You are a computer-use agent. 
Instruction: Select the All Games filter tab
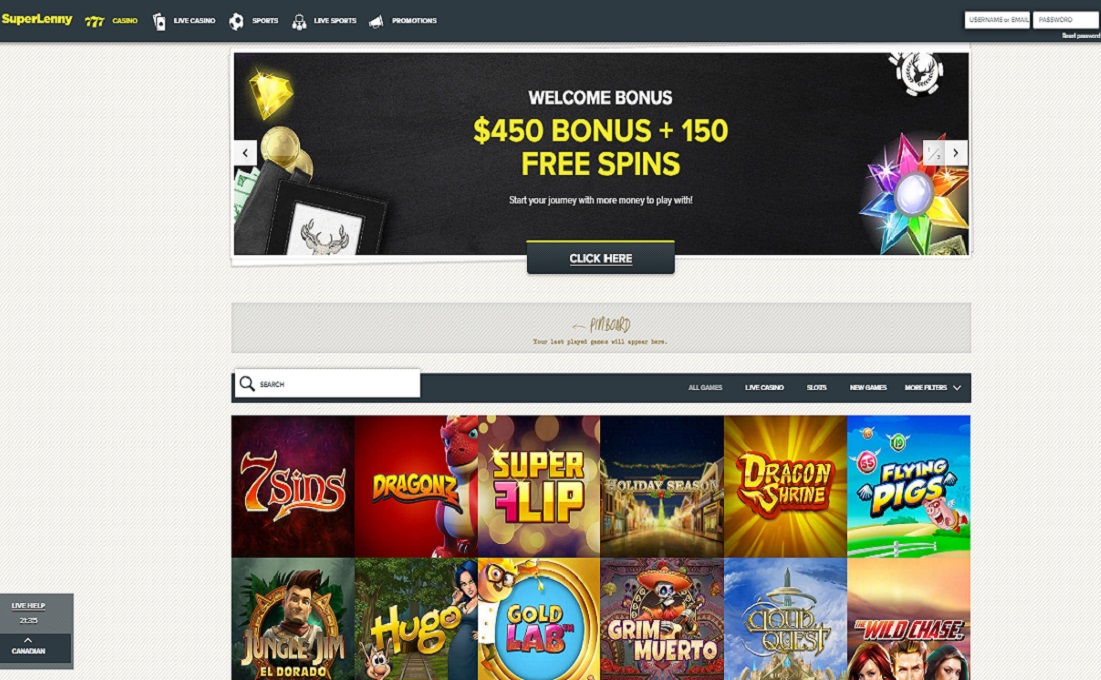pyautogui.click(x=705, y=388)
